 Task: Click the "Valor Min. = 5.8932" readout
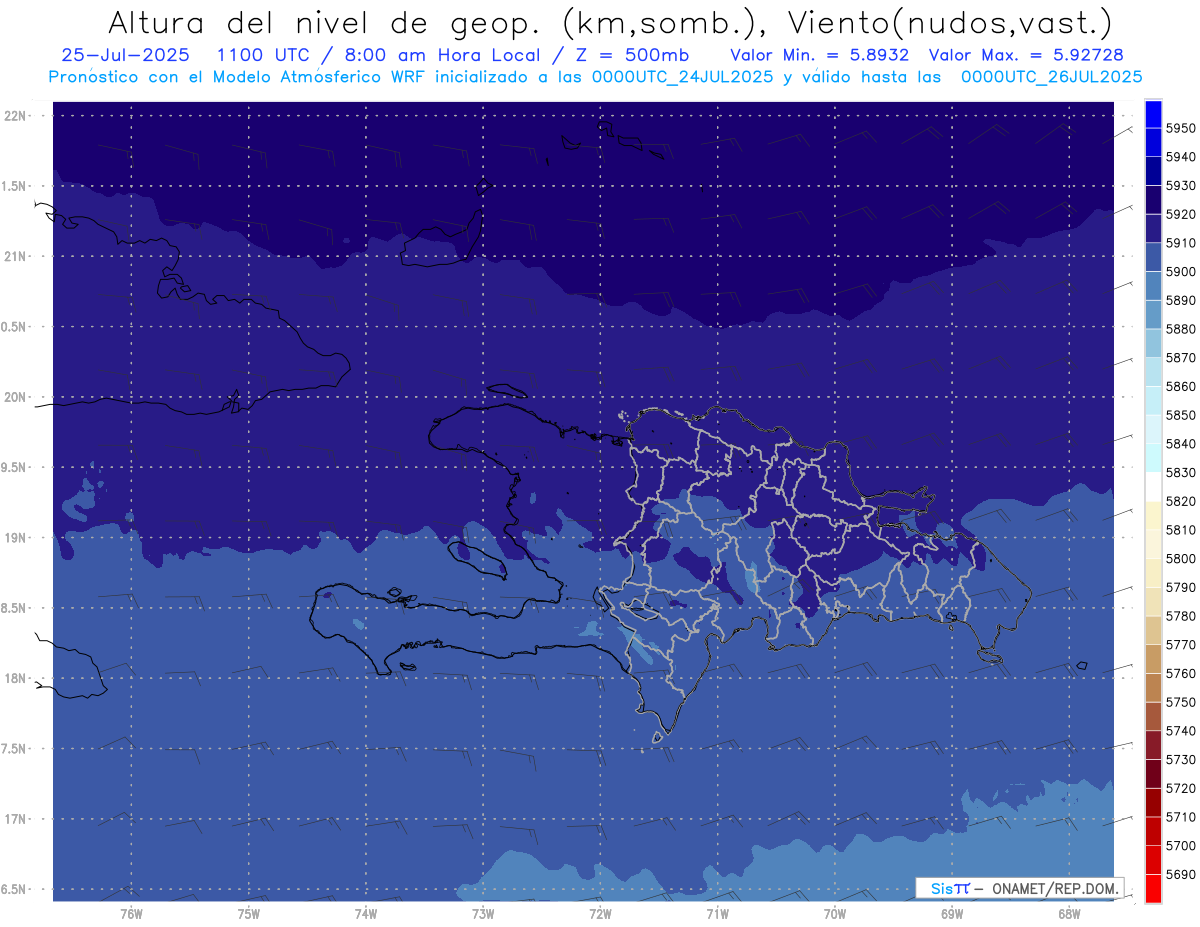820,55
